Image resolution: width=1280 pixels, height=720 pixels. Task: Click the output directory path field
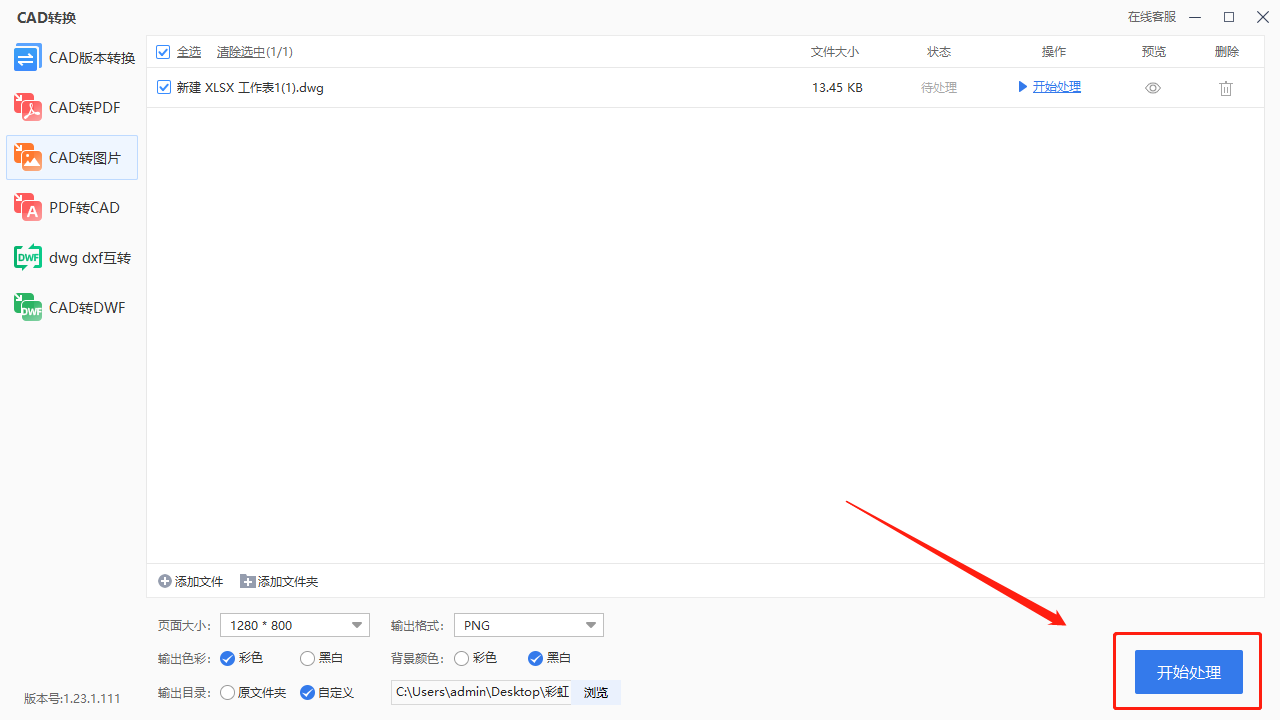pos(480,692)
